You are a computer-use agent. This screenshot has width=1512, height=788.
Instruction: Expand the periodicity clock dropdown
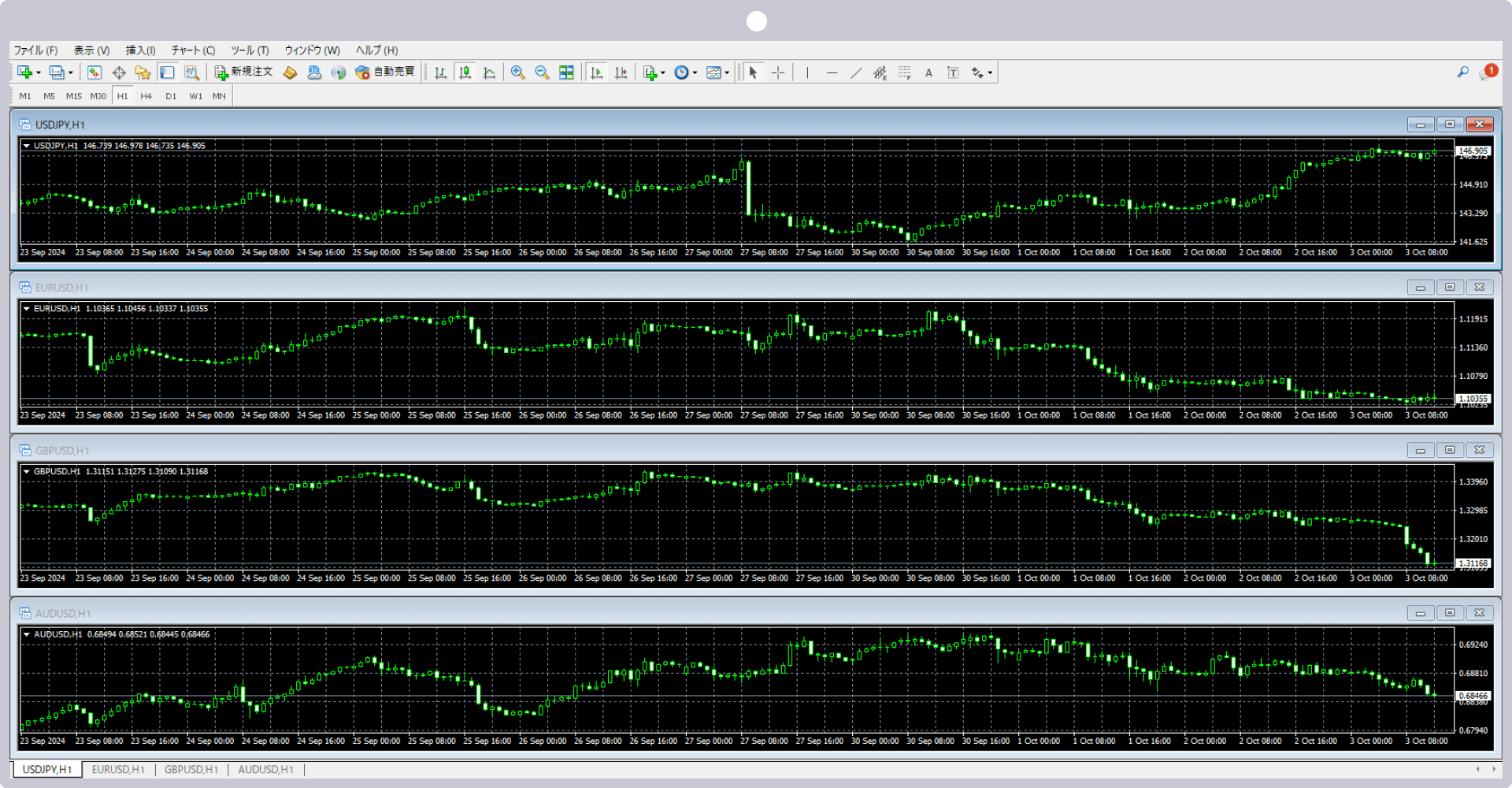click(695, 72)
